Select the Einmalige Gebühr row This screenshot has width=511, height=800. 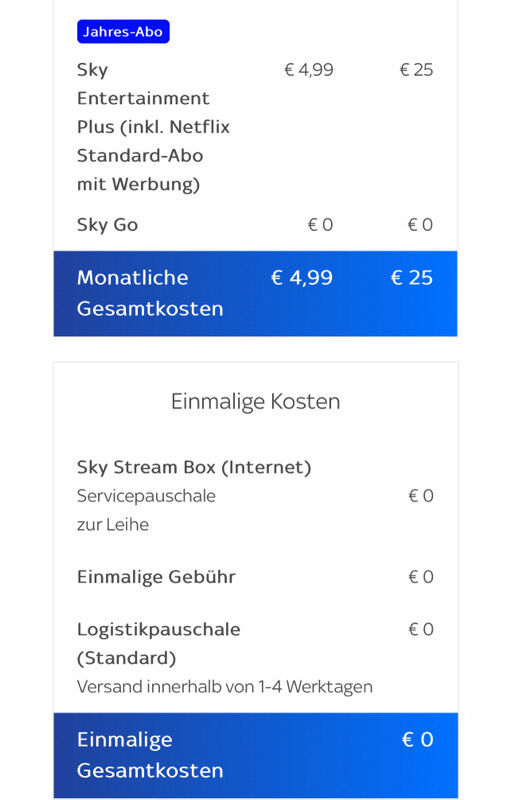point(256,577)
